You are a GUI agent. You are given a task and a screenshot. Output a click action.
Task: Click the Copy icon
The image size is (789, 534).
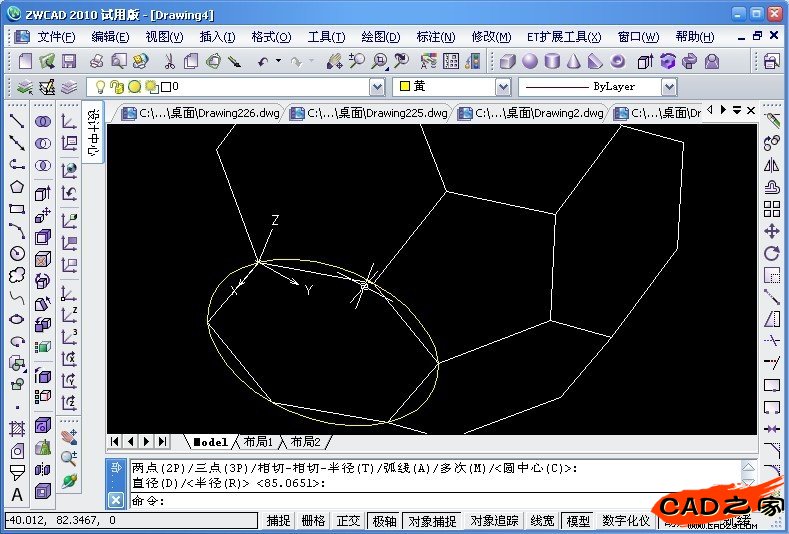(191, 61)
